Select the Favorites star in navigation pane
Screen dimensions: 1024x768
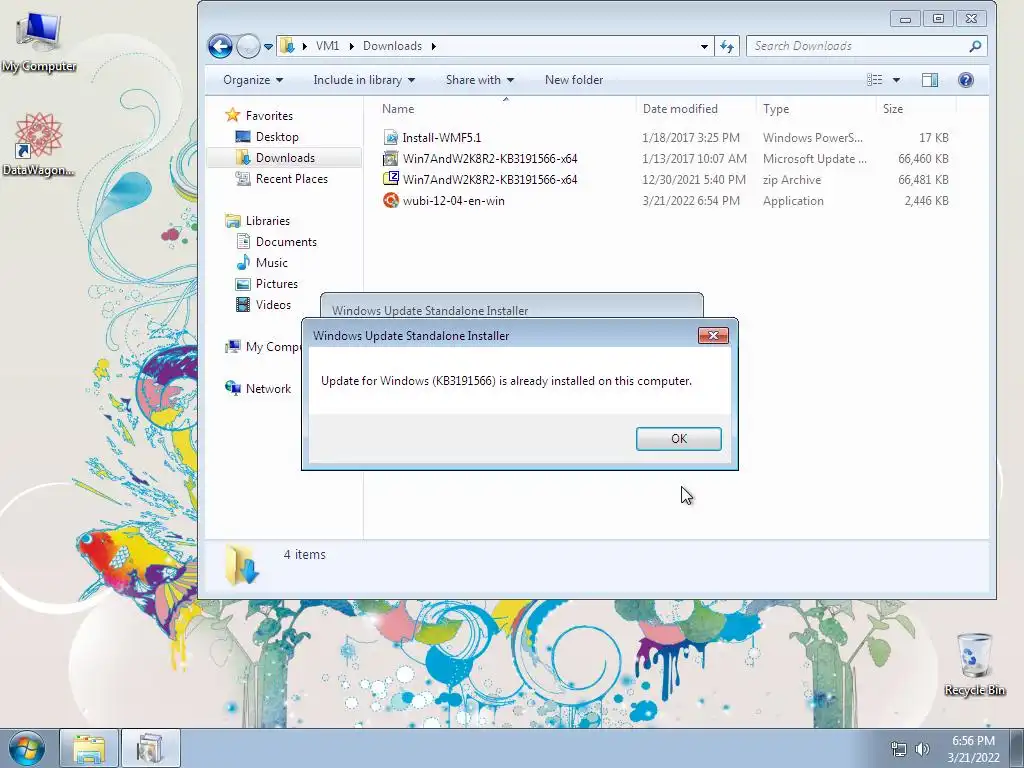coord(232,116)
